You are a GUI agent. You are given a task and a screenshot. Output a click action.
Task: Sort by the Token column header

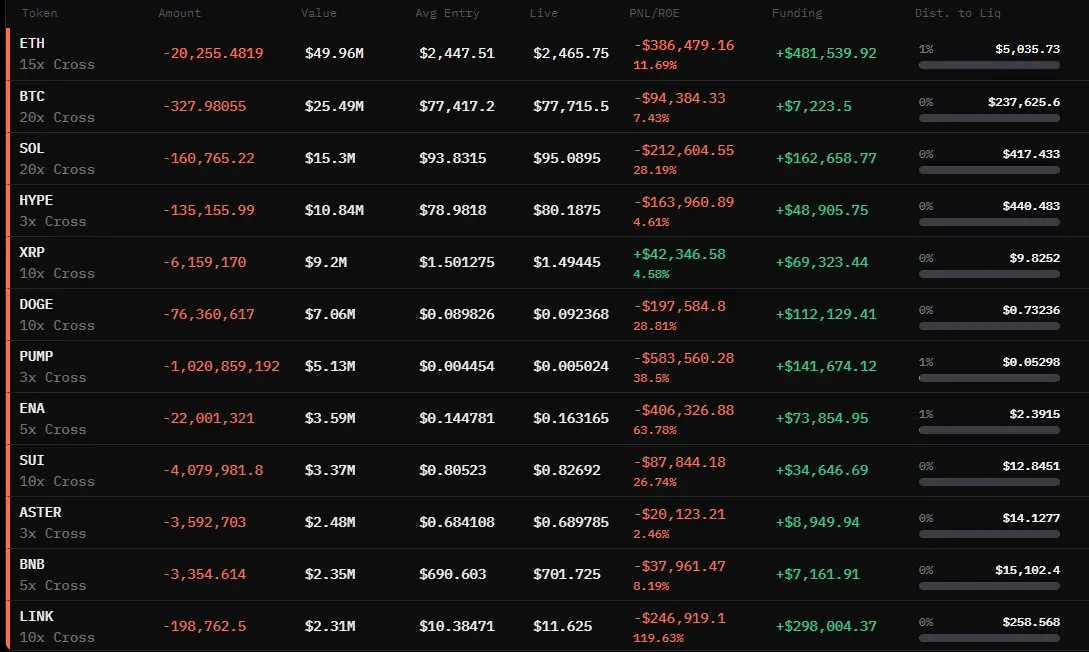coord(40,13)
